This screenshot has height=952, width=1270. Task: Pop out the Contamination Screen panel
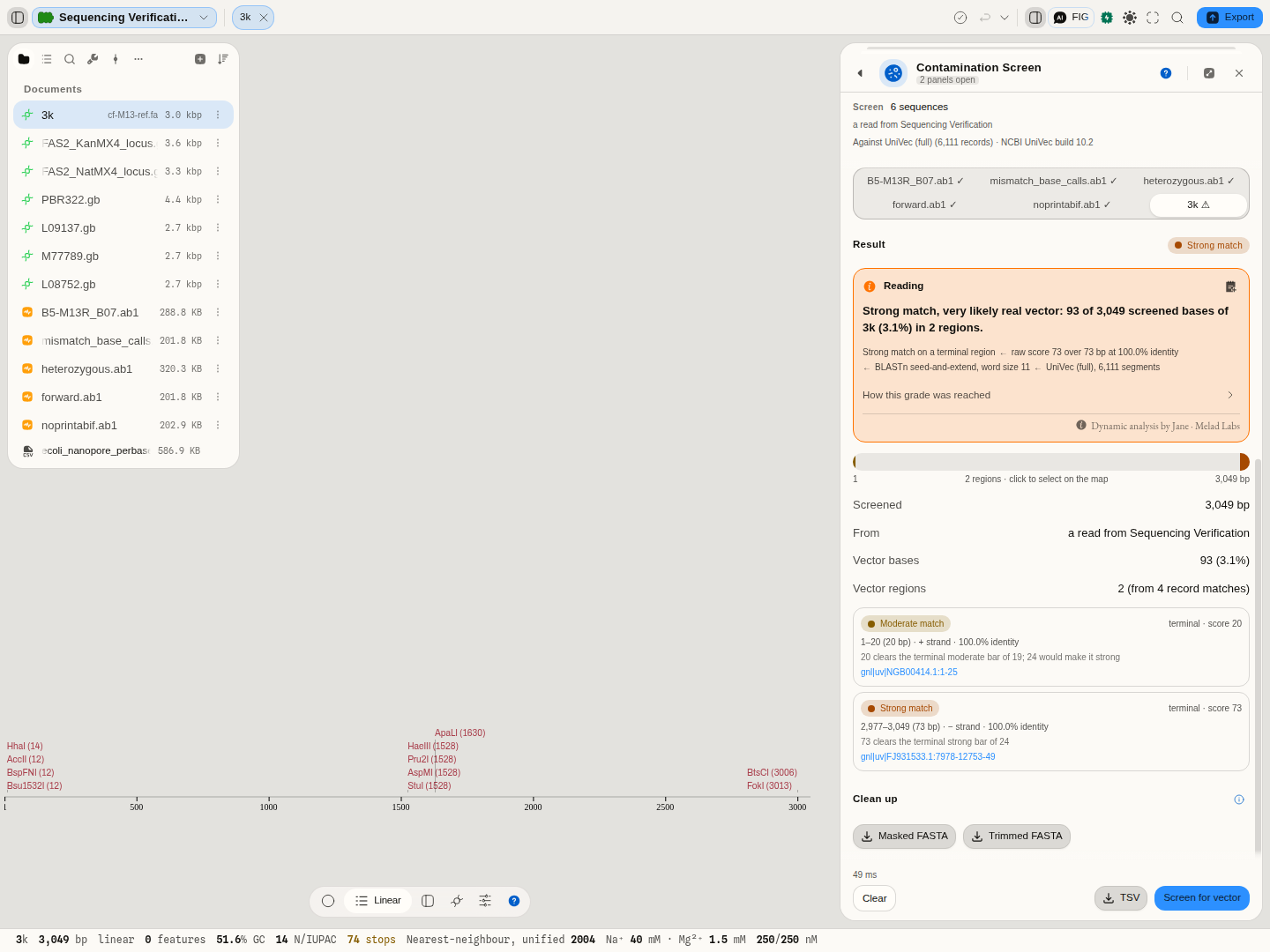(x=1209, y=73)
